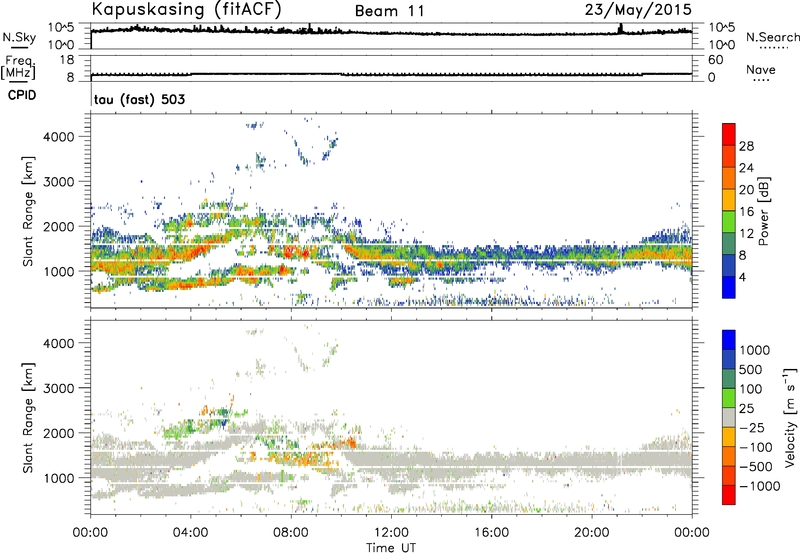Click the 3000 tick on power panel axis
Viewport: 800px width, 554px height.
click(x=58, y=182)
